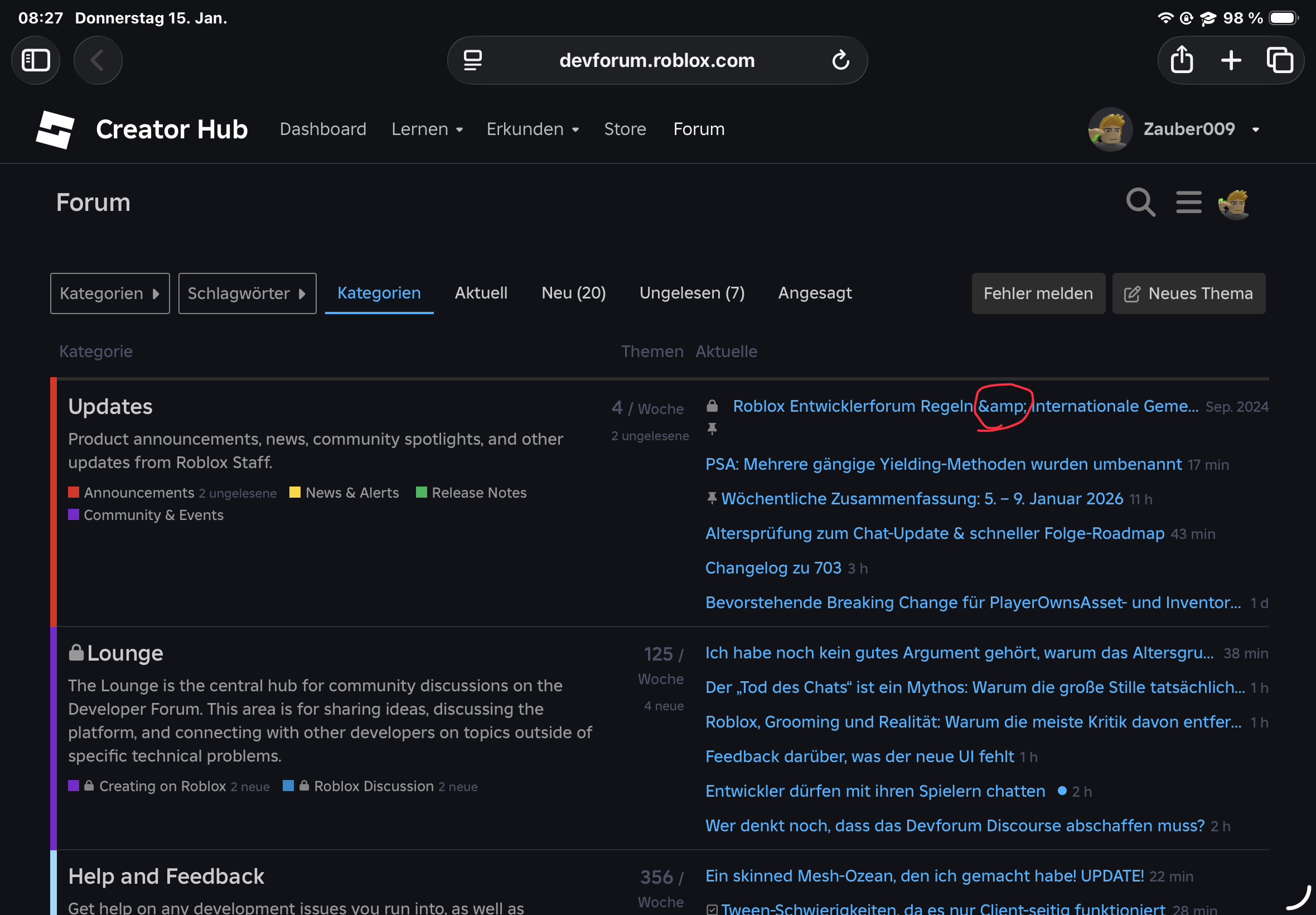Show the tab overview
The width and height of the screenshot is (1316, 915).
coord(1279,60)
